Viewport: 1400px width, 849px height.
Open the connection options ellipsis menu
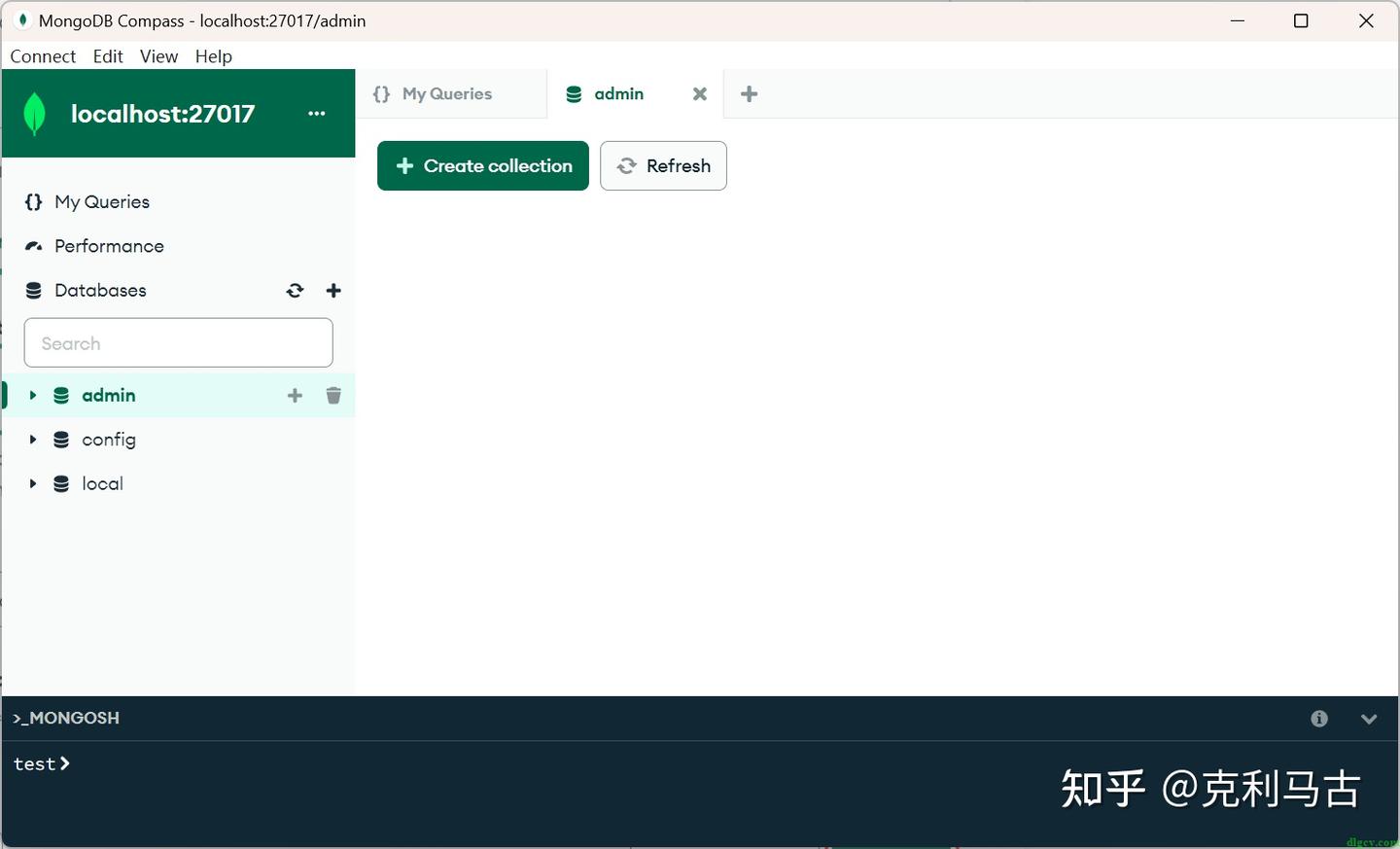316,113
